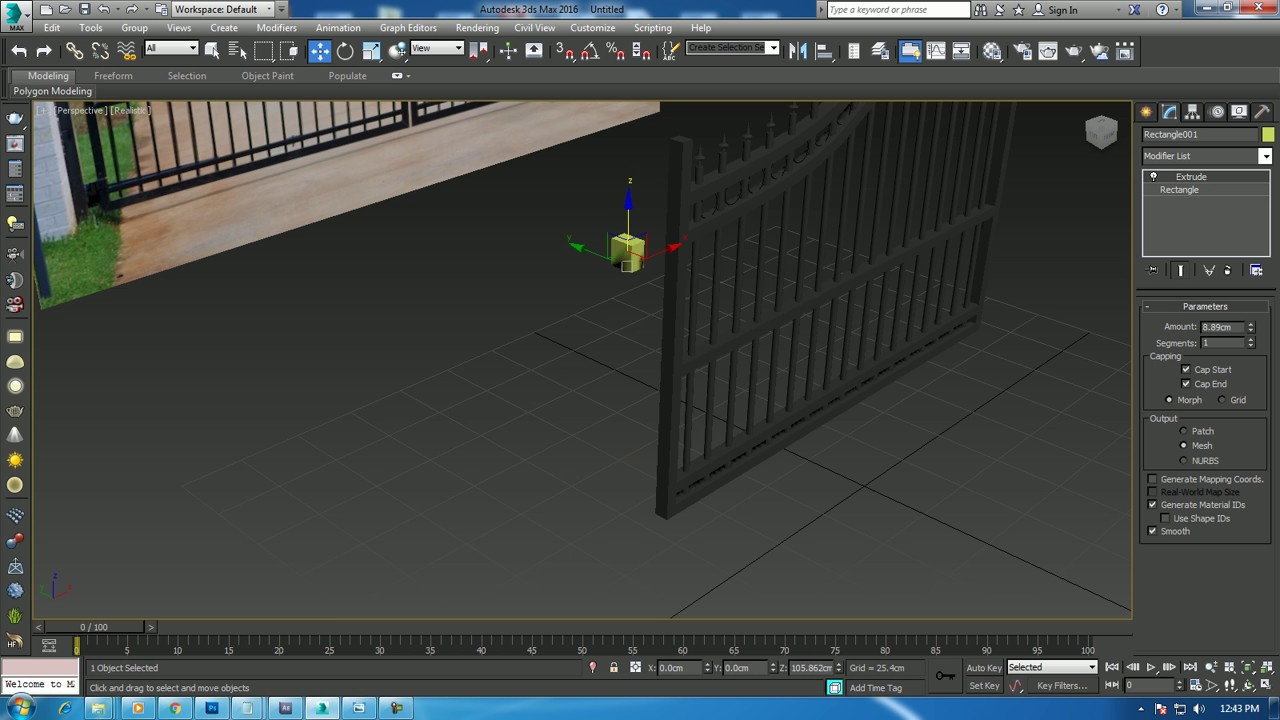Open the Rendering menu
This screenshot has width=1280, height=720.
point(477,28)
